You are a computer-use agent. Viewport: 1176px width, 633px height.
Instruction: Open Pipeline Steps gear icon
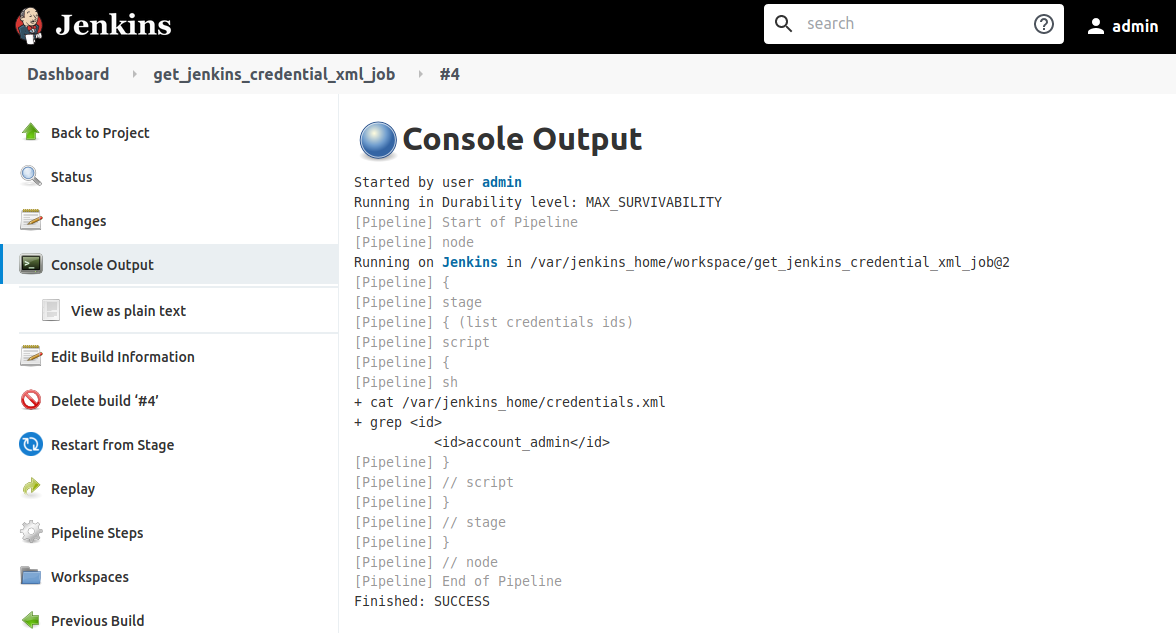coord(30,532)
